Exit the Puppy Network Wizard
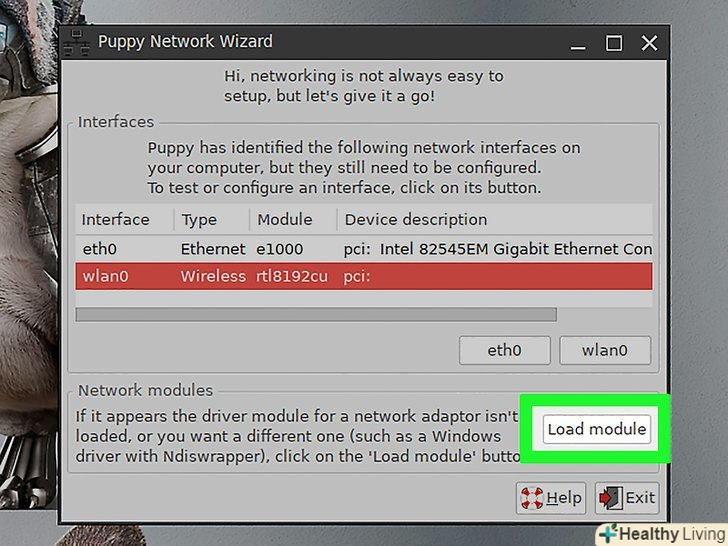This screenshot has height=546, width=728. pos(627,498)
